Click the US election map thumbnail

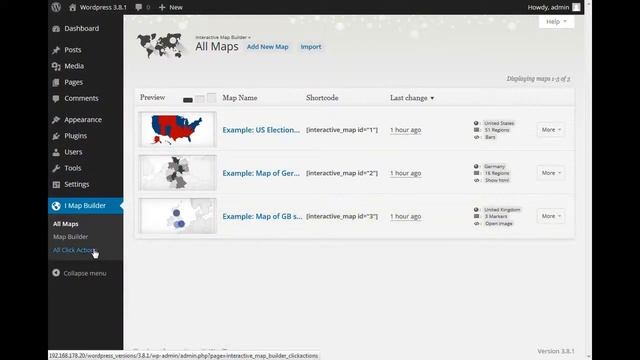(177, 129)
